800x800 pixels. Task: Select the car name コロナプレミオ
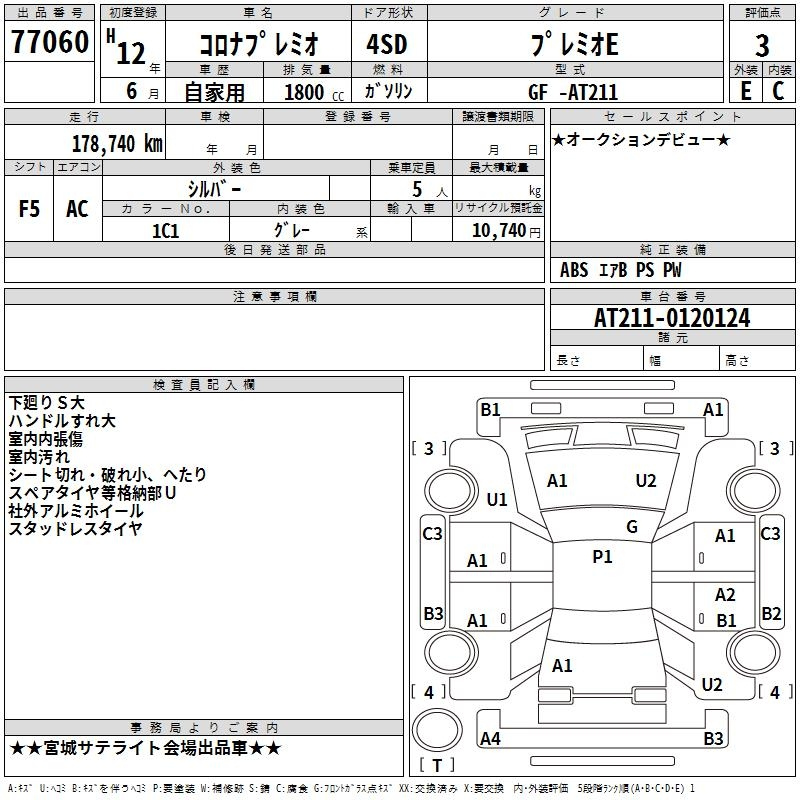pyautogui.click(x=259, y=43)
